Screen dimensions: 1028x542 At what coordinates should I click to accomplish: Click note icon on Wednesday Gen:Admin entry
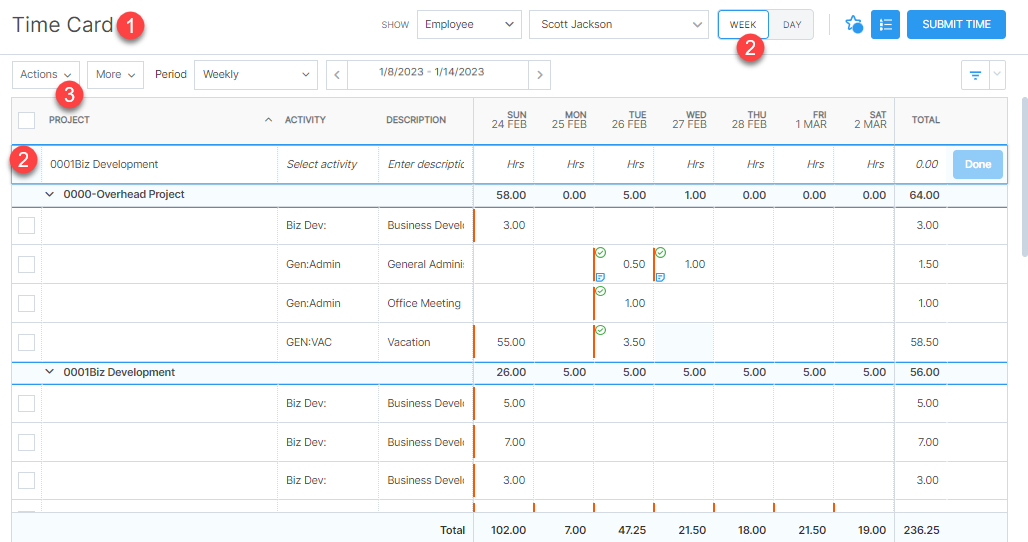point(660,277)
